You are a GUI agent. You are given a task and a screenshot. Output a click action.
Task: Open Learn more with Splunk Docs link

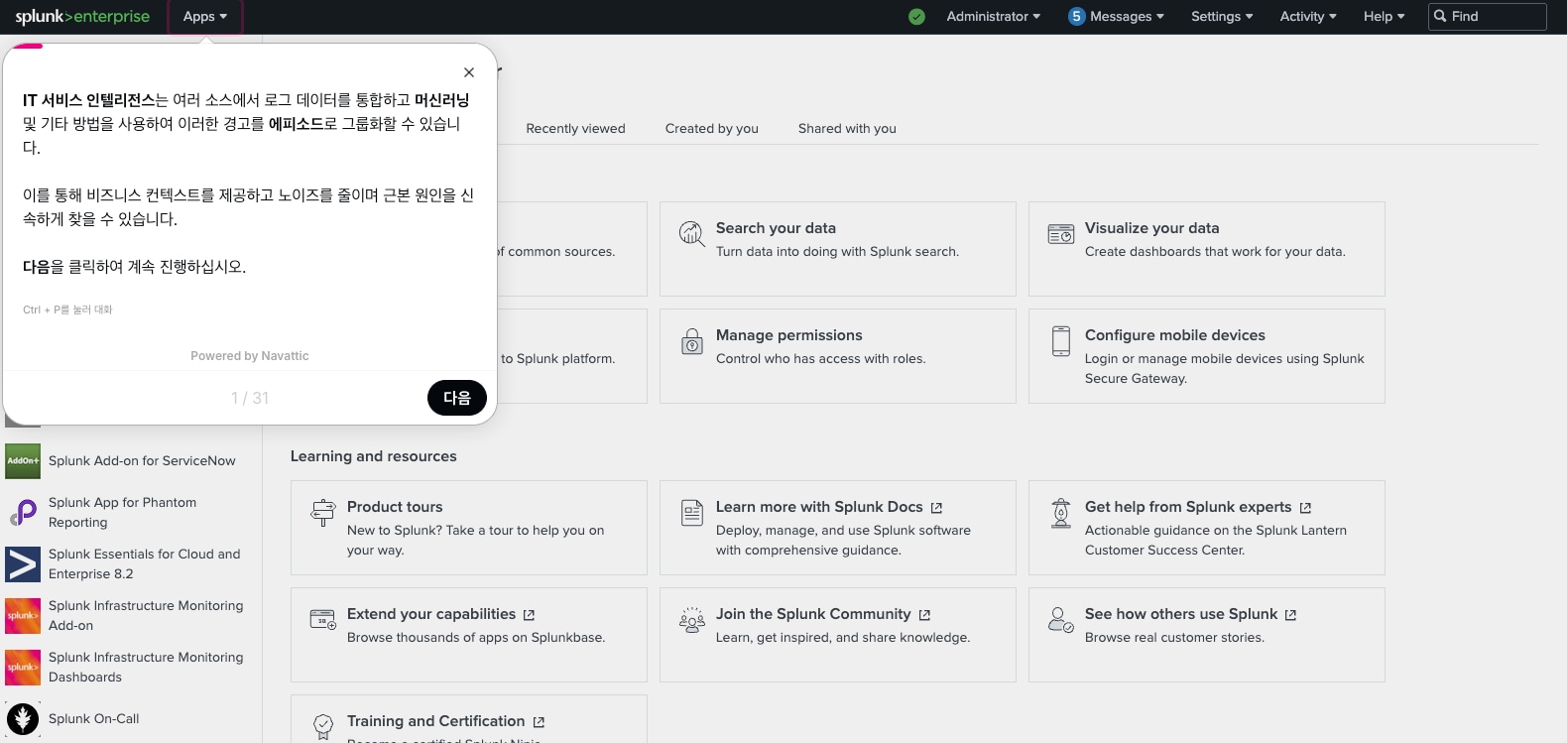pyautogui.click(x=829, y=507)
